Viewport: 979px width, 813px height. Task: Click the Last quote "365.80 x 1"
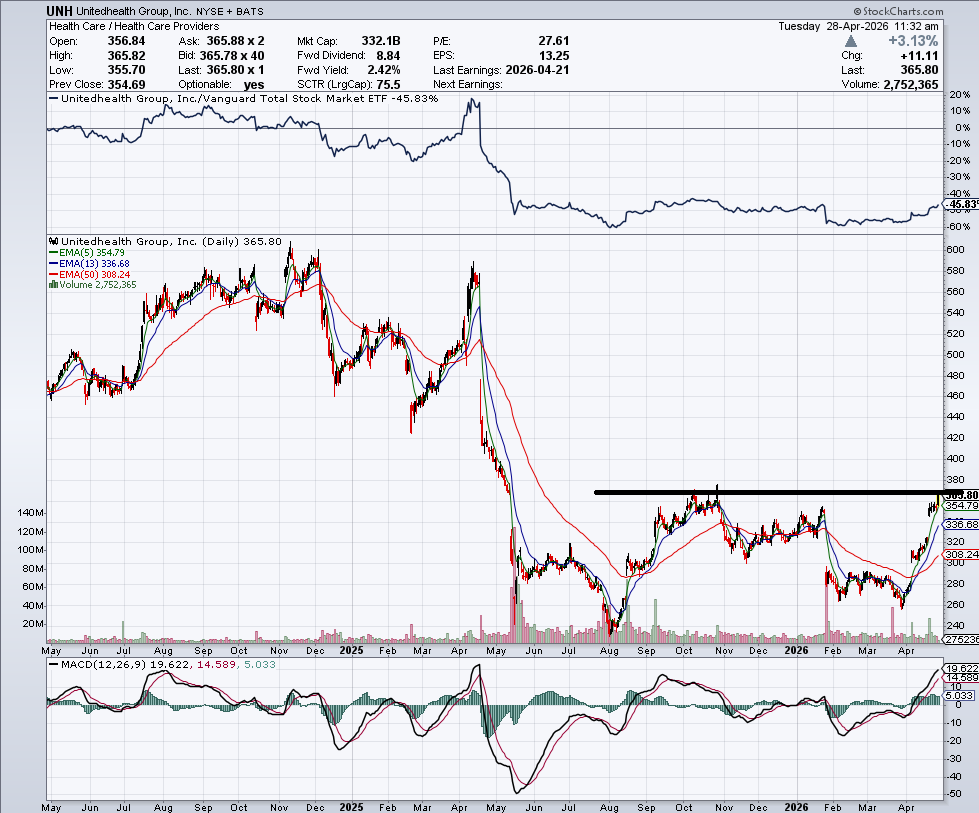click(x=235, y=70)
